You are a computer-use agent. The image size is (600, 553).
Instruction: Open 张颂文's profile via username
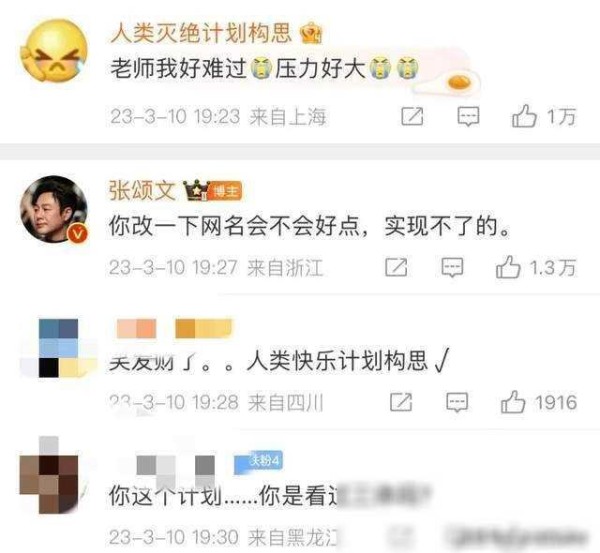[142, 190]
